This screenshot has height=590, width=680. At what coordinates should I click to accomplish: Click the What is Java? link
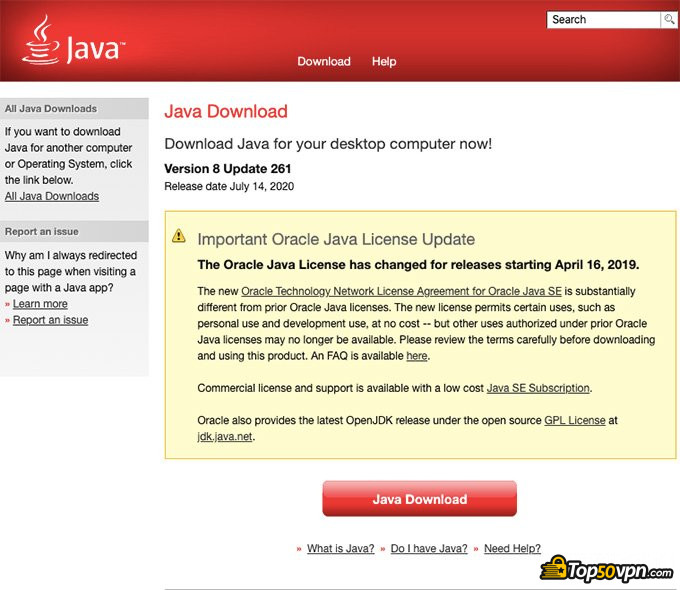tap(340, 549)
